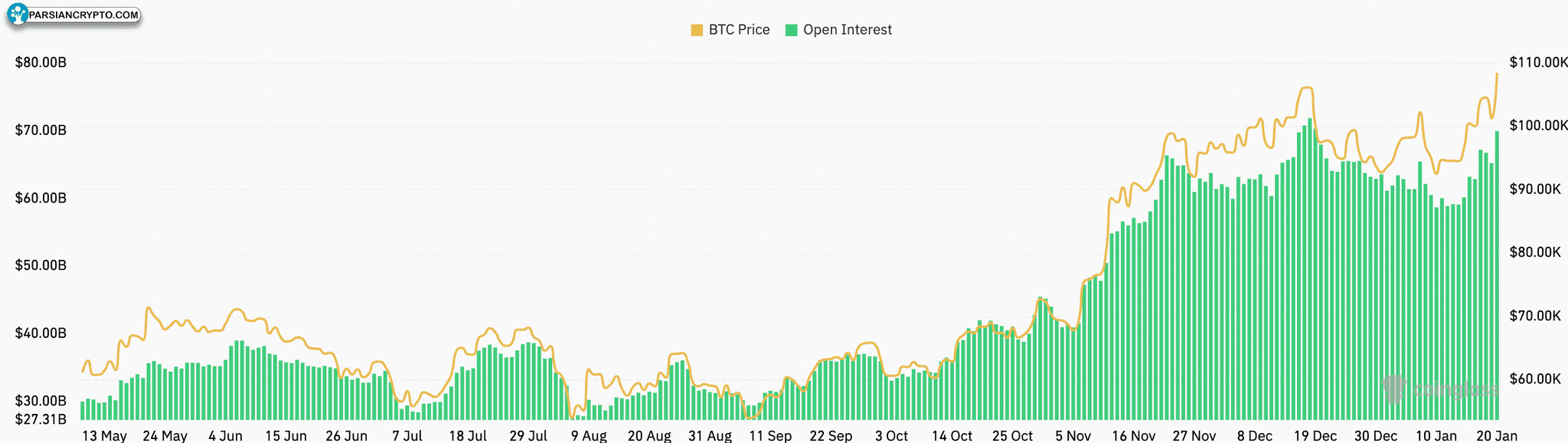Viewport: 1568px width, 443px height.
Task: Click the 19 Dec axis marker
Action: tap(1315, 435)
